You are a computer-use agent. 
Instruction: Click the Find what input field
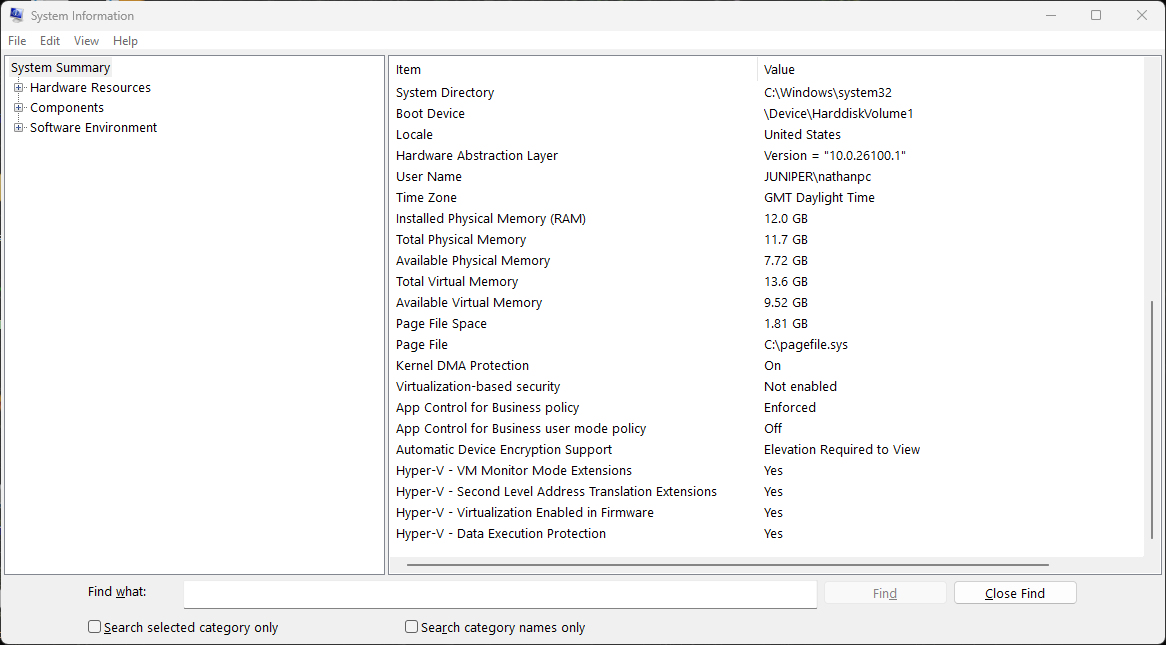[500, 594]
